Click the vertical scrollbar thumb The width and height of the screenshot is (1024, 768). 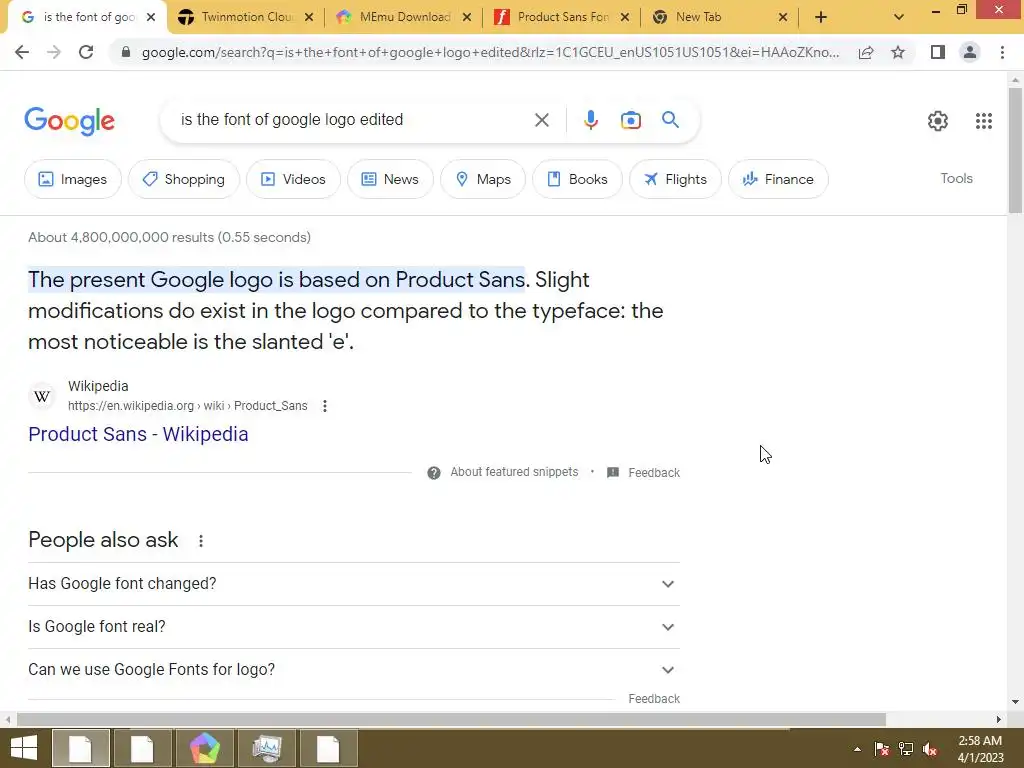point(1015,150)
